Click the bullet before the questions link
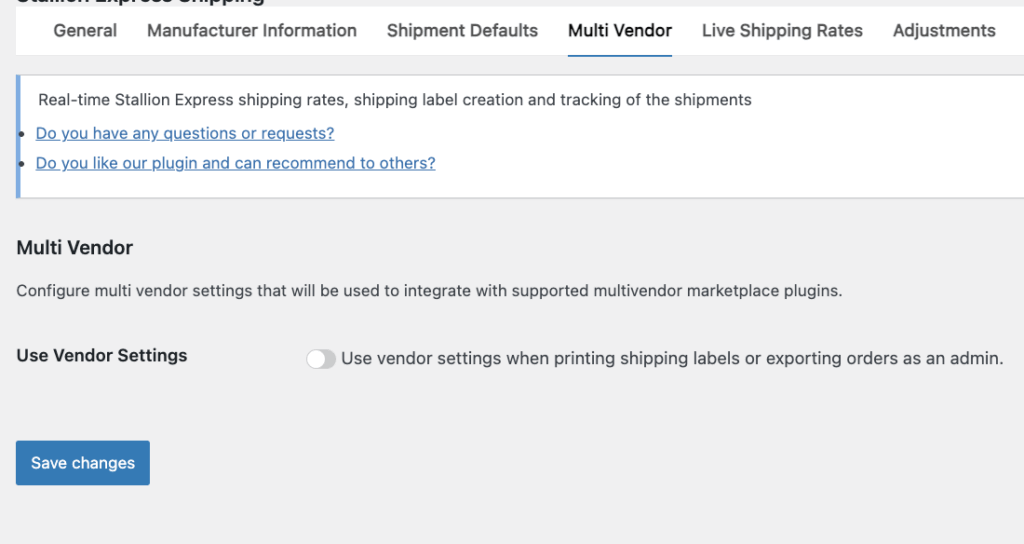1024x544 pixels. pos(22,134)
